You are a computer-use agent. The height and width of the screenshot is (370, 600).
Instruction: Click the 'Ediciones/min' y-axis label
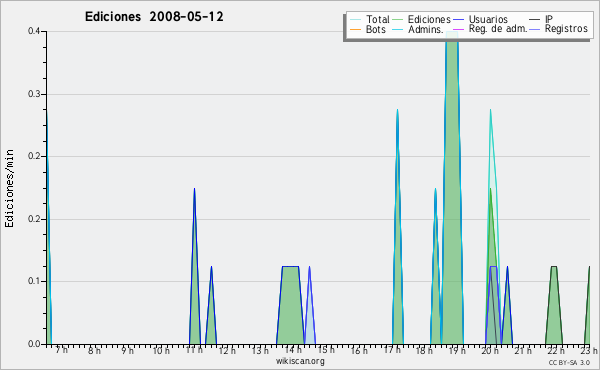9,188
